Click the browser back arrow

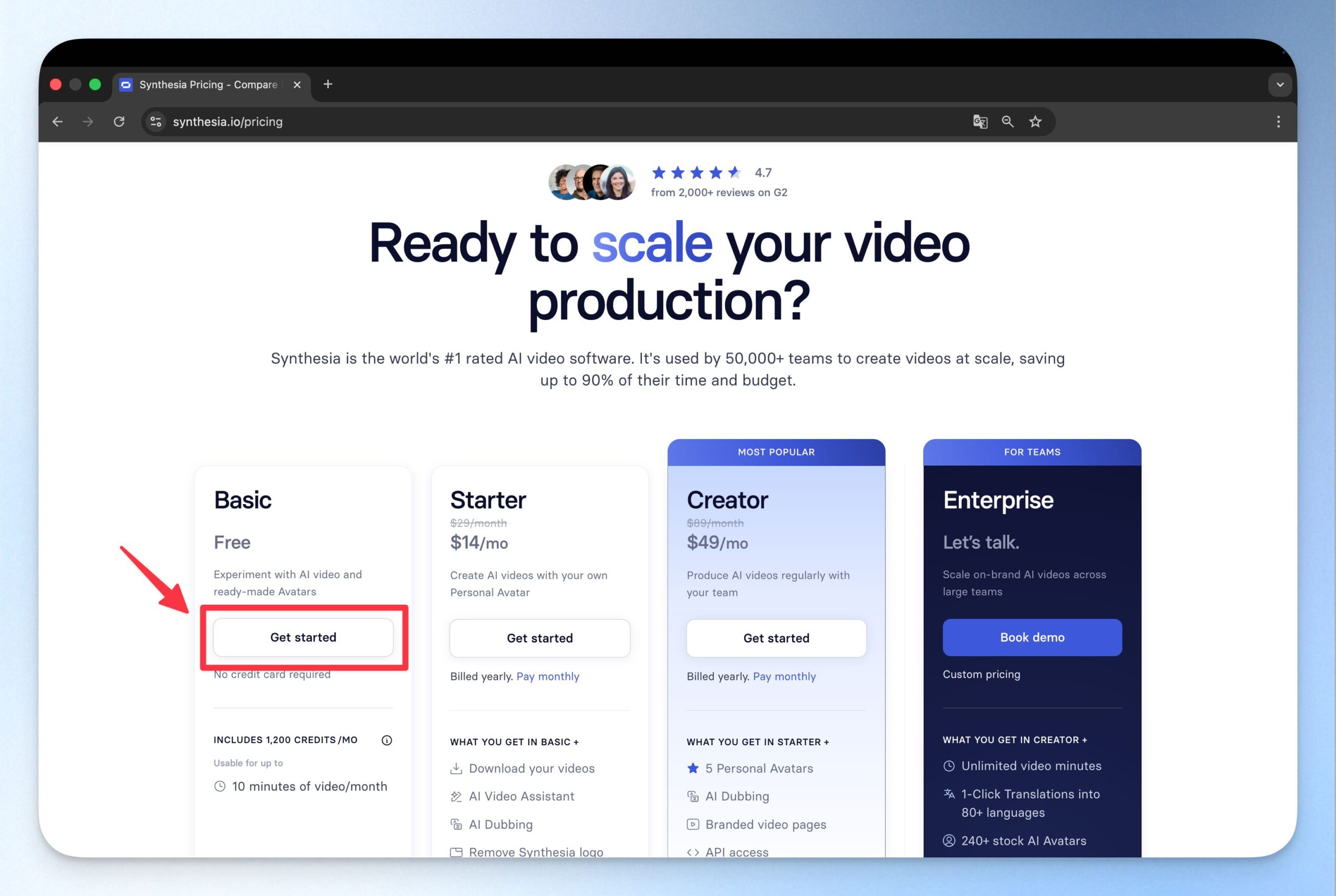58,122
